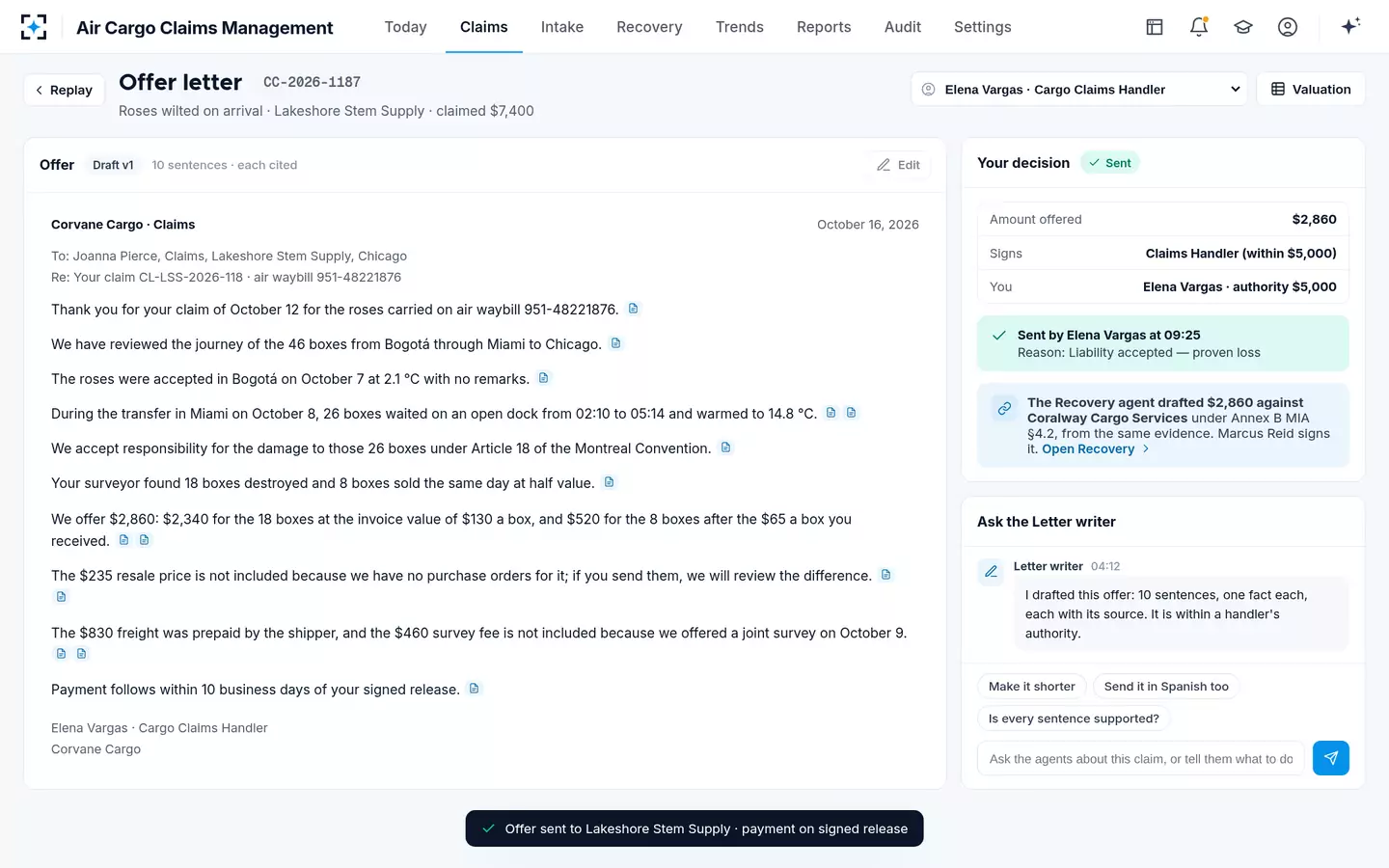The image size is (1389, 868).
Task: Open citation for the 'Thank you for your claim' sentence
Action: (x=634, y=309)
